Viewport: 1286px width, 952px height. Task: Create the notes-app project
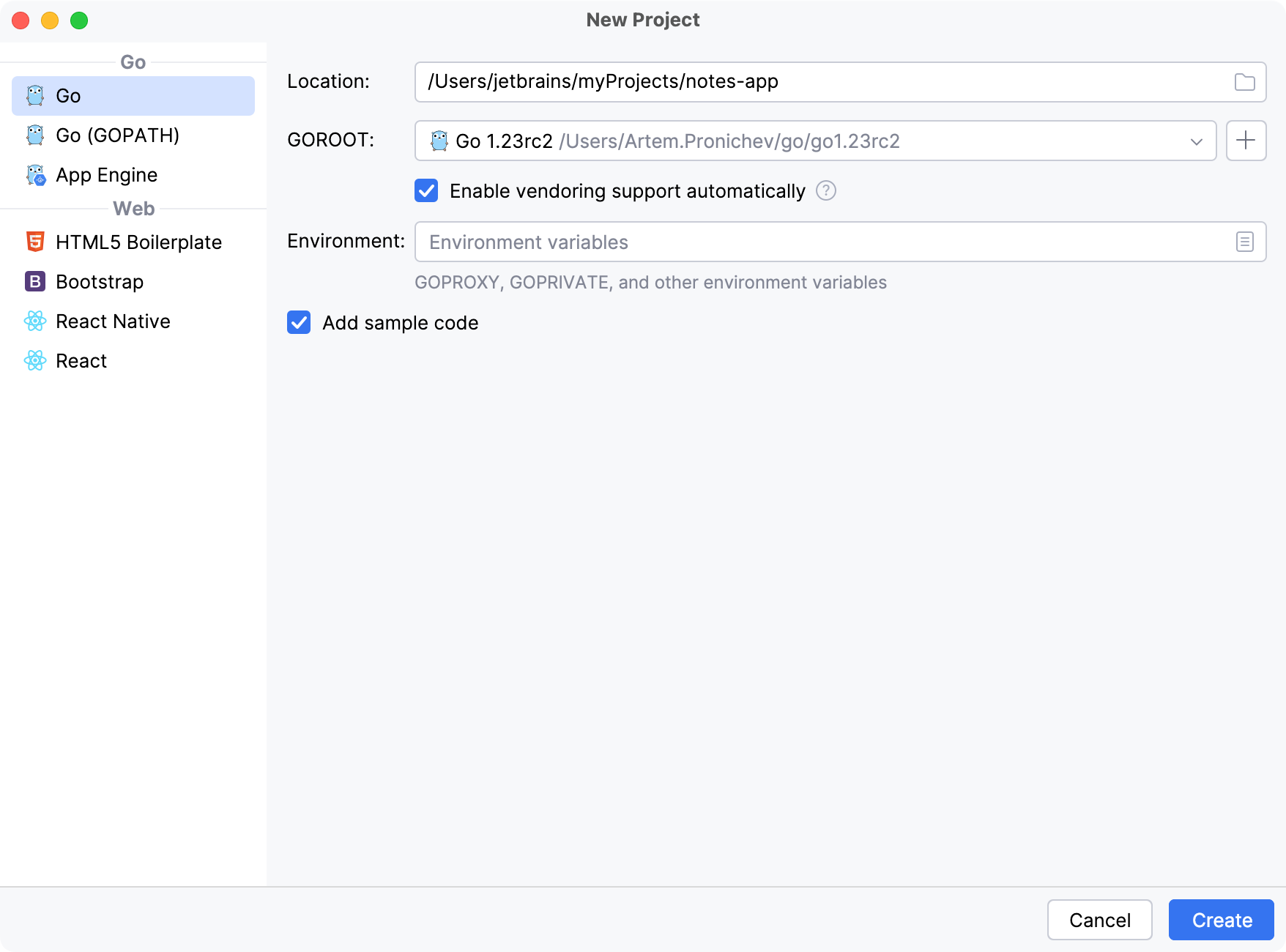tap(1220, 920)
